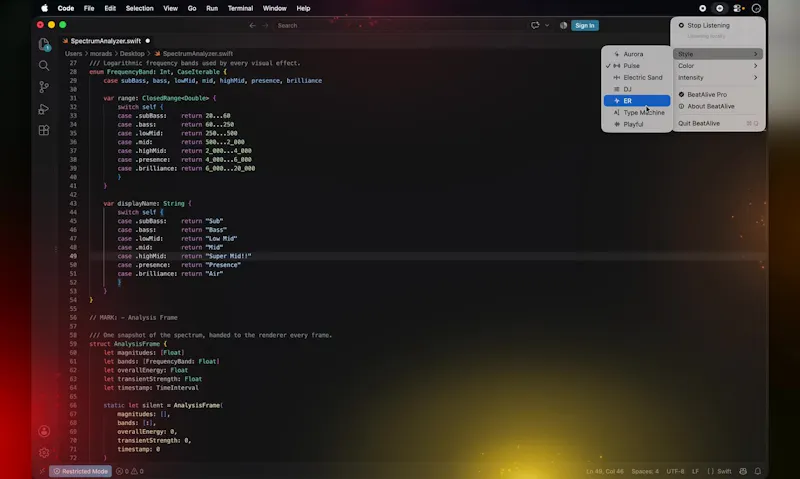This screenshot has height=479, width=800.
Task: Open the dropdown arrow beside Copilot chat icon
Action: pos(547,25)
